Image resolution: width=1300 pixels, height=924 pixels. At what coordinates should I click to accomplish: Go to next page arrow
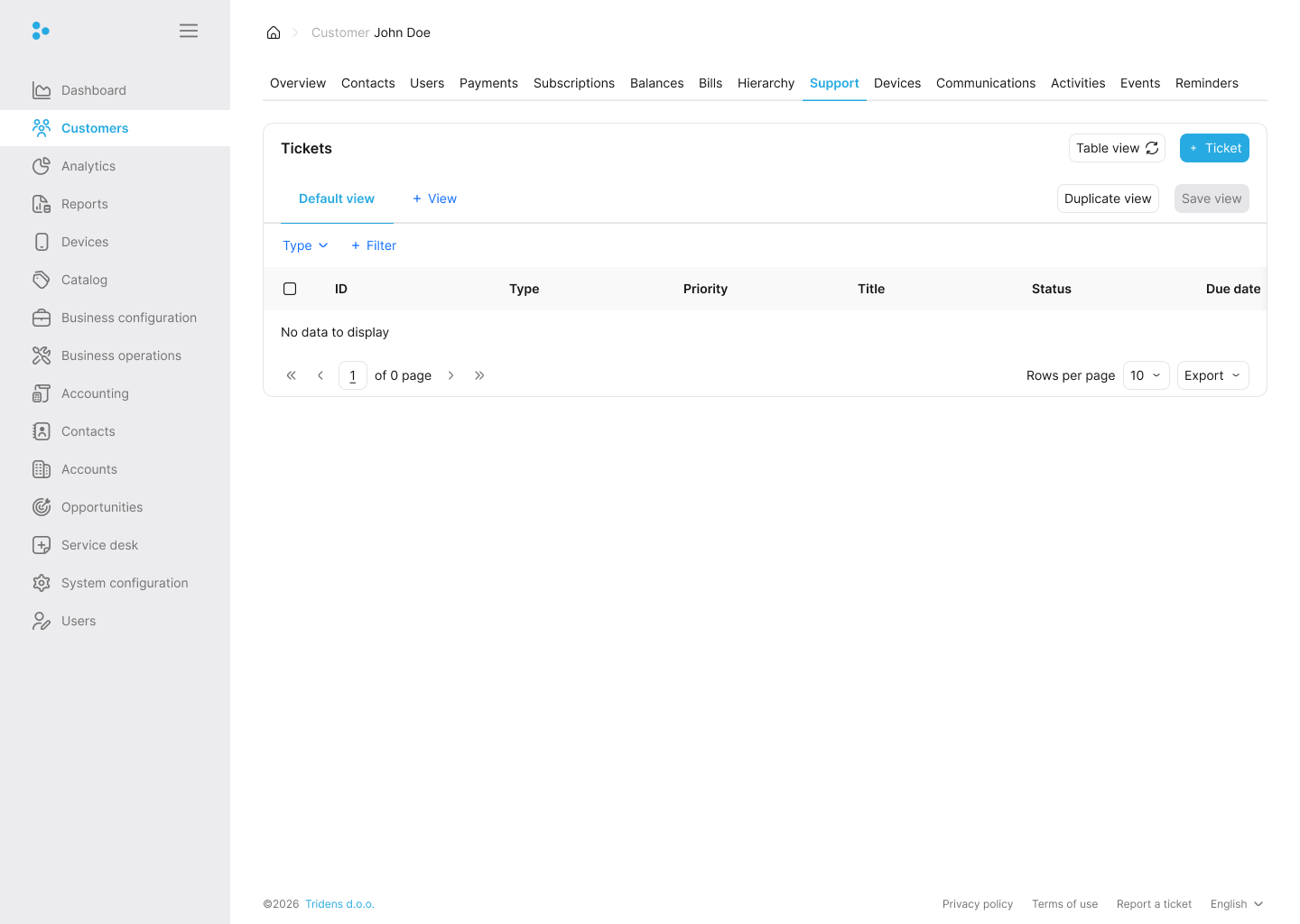click(x=451, y=375)
